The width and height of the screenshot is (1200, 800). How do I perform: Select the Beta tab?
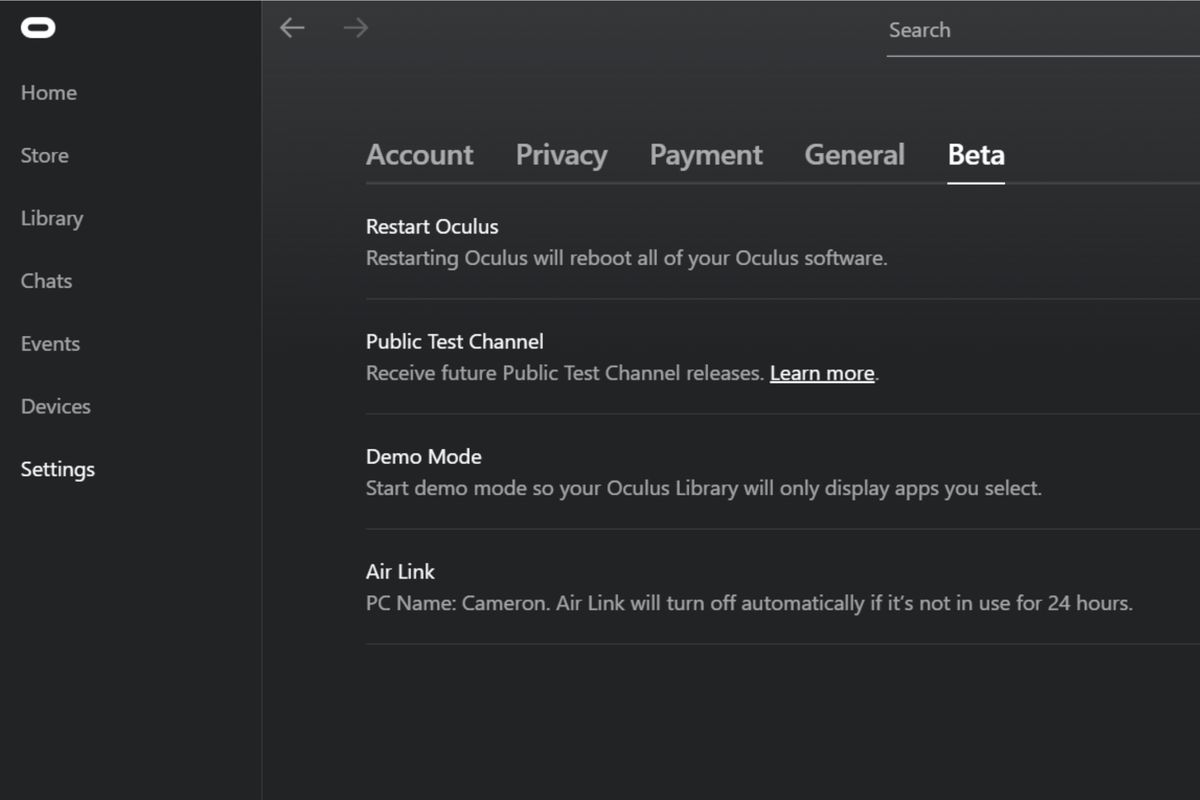point(976,155)
